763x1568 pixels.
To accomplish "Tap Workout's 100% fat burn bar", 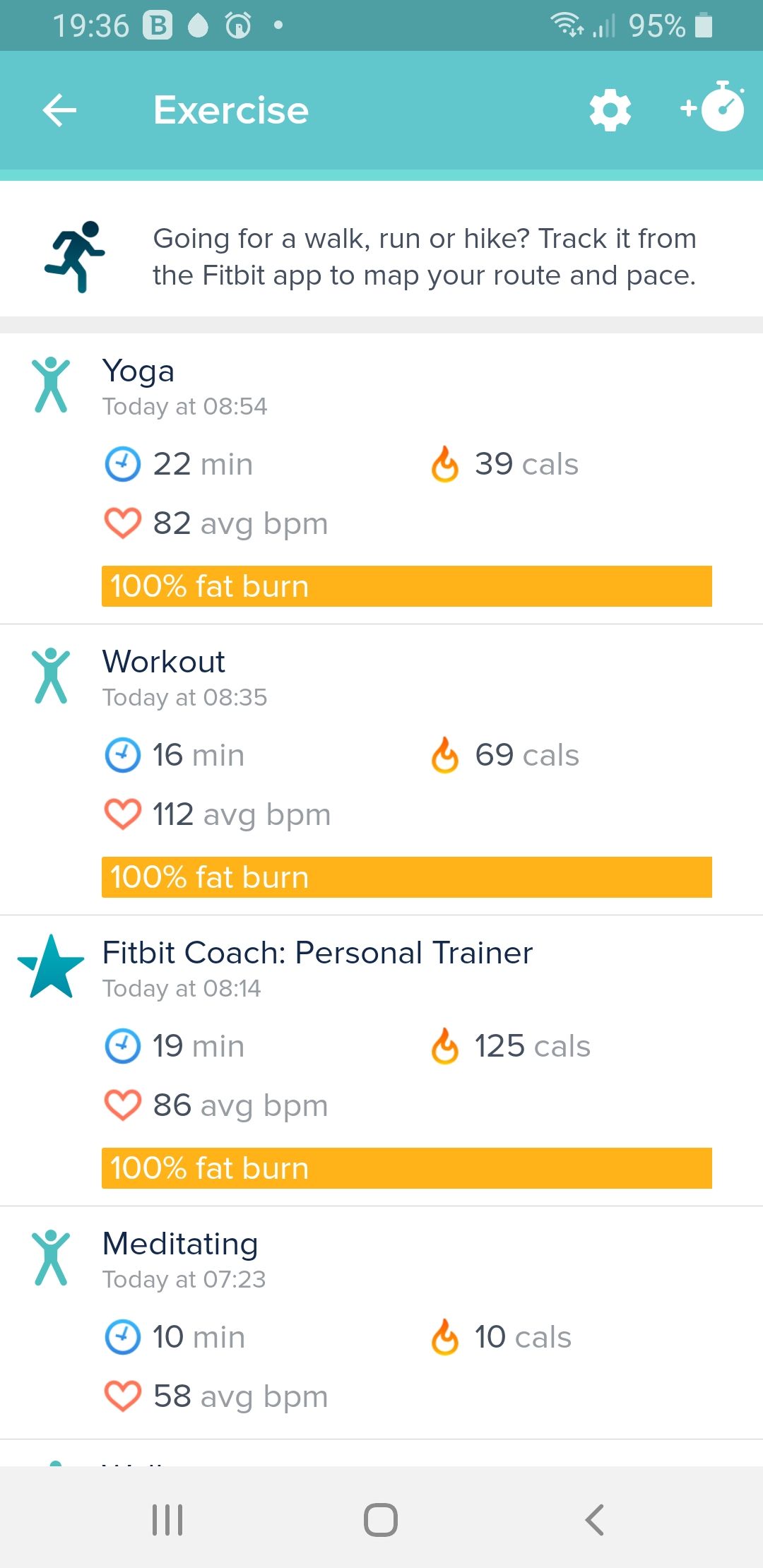I will (407, 877).
